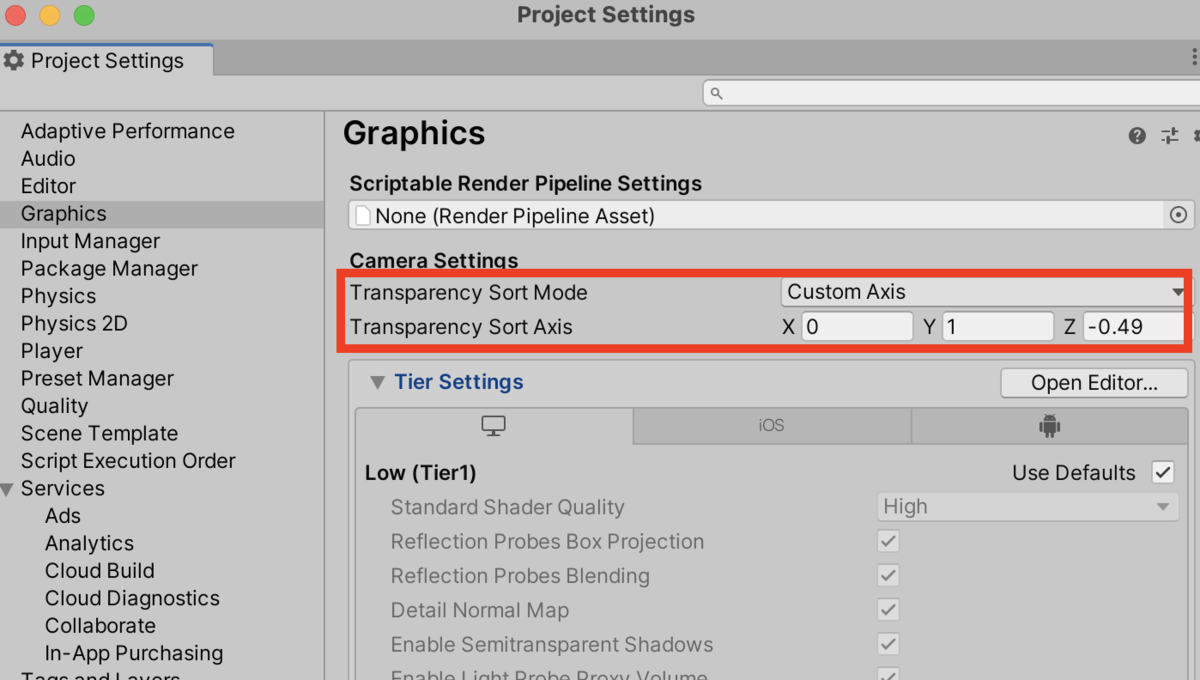1200x680 pixels.
Task: Click the Transparency Sort Mode label
Action: pos(469,293)
